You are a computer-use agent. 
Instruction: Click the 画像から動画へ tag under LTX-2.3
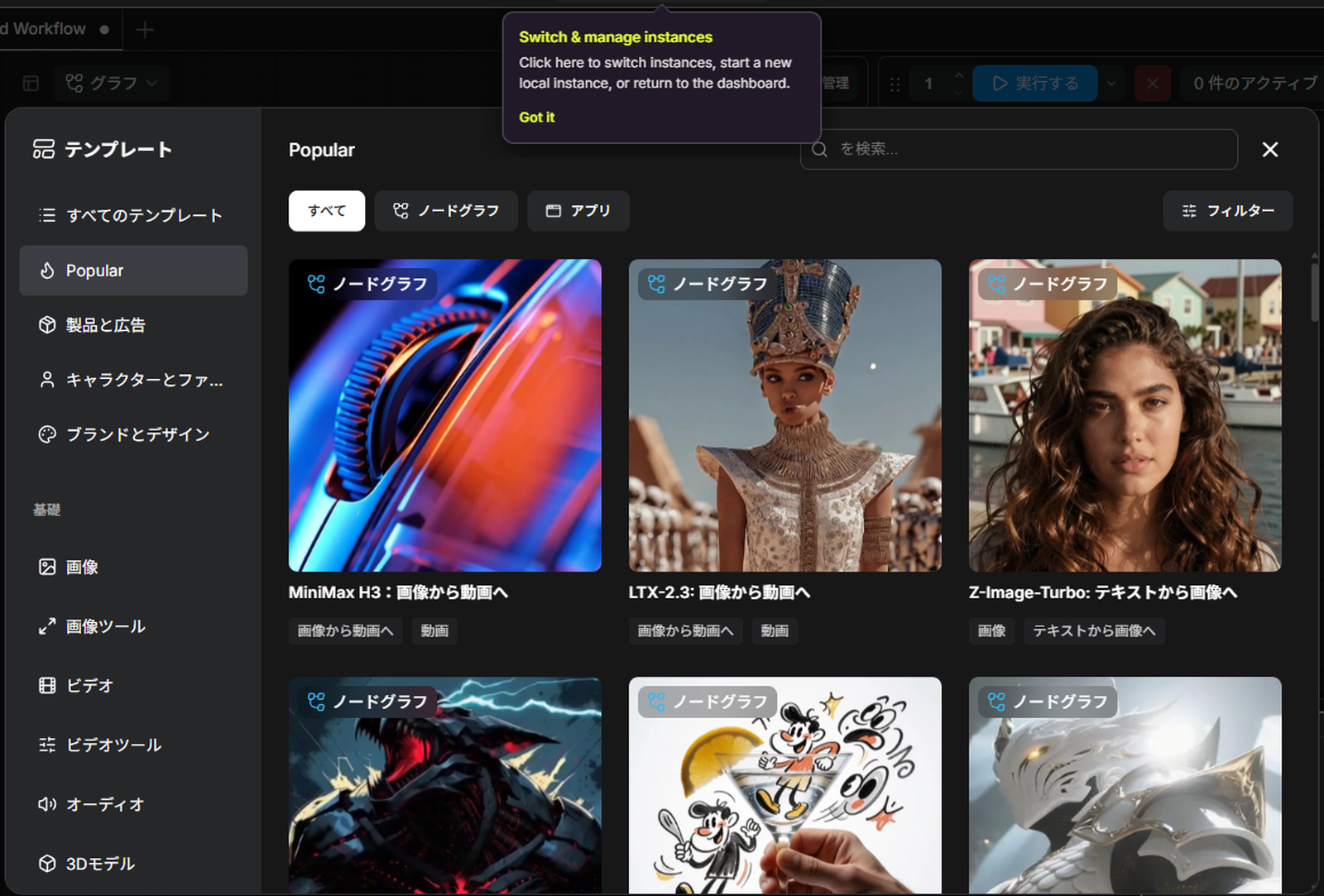click(x=685, y=630)
